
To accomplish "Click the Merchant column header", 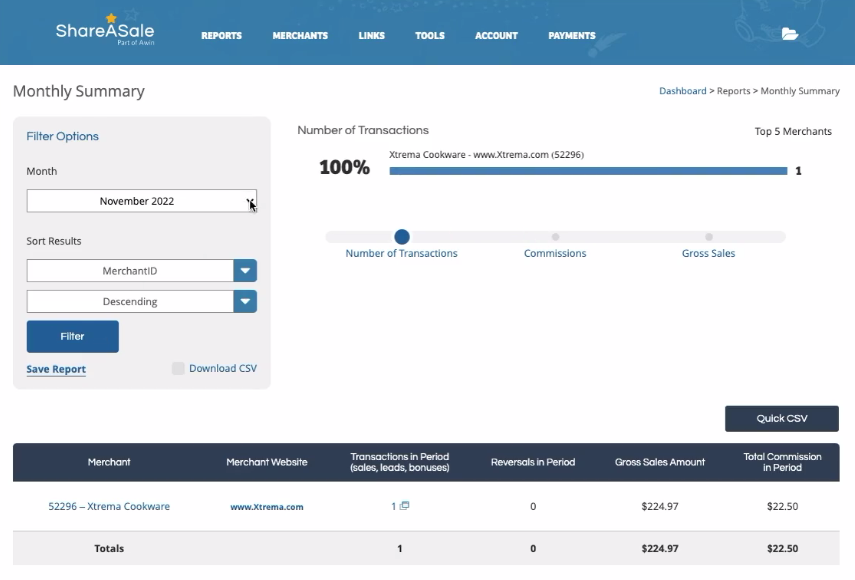I will pos(109,462).
